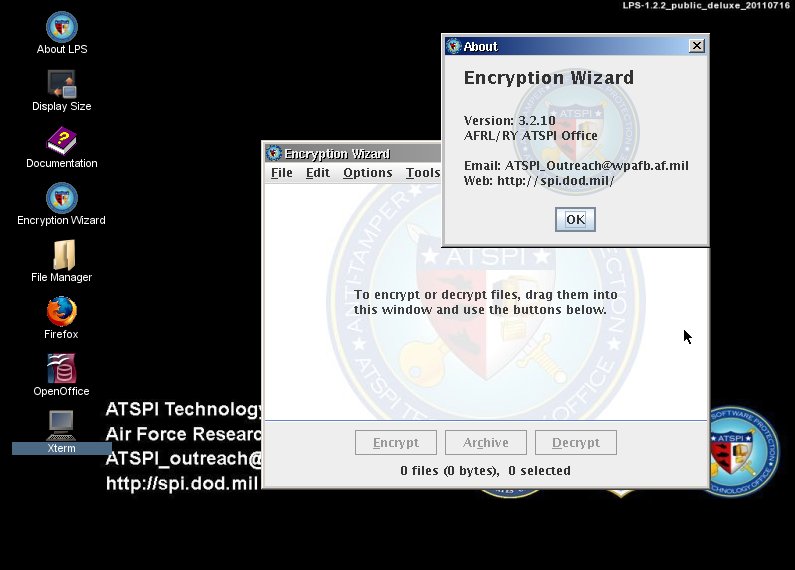Click the '0 files (0 bytes), 0 selected' status

point(485,471)
